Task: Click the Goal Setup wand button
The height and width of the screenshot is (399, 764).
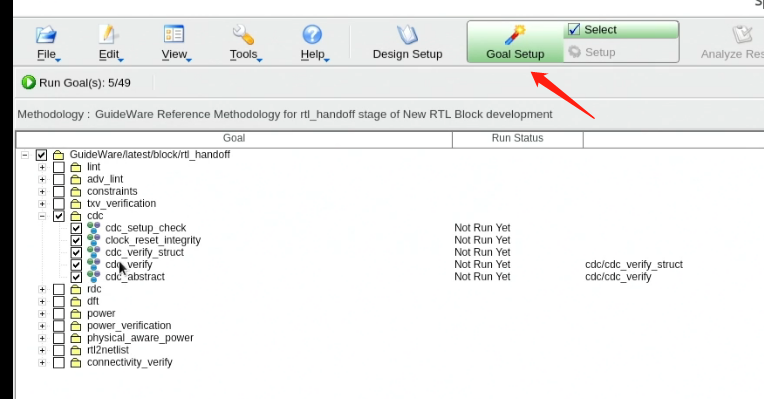Action: (515, 42)
